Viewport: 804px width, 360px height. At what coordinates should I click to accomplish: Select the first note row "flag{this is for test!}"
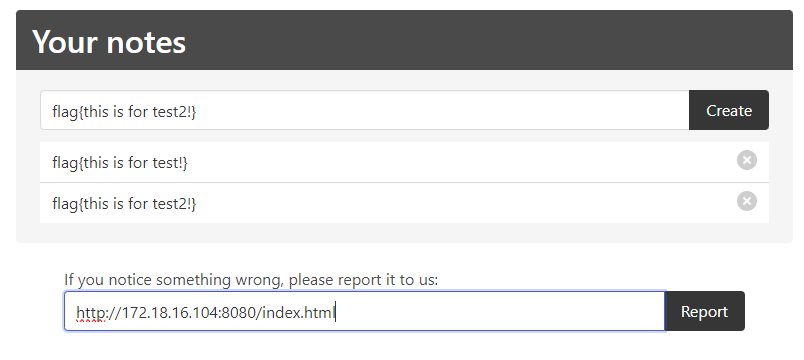pos(404,163)
